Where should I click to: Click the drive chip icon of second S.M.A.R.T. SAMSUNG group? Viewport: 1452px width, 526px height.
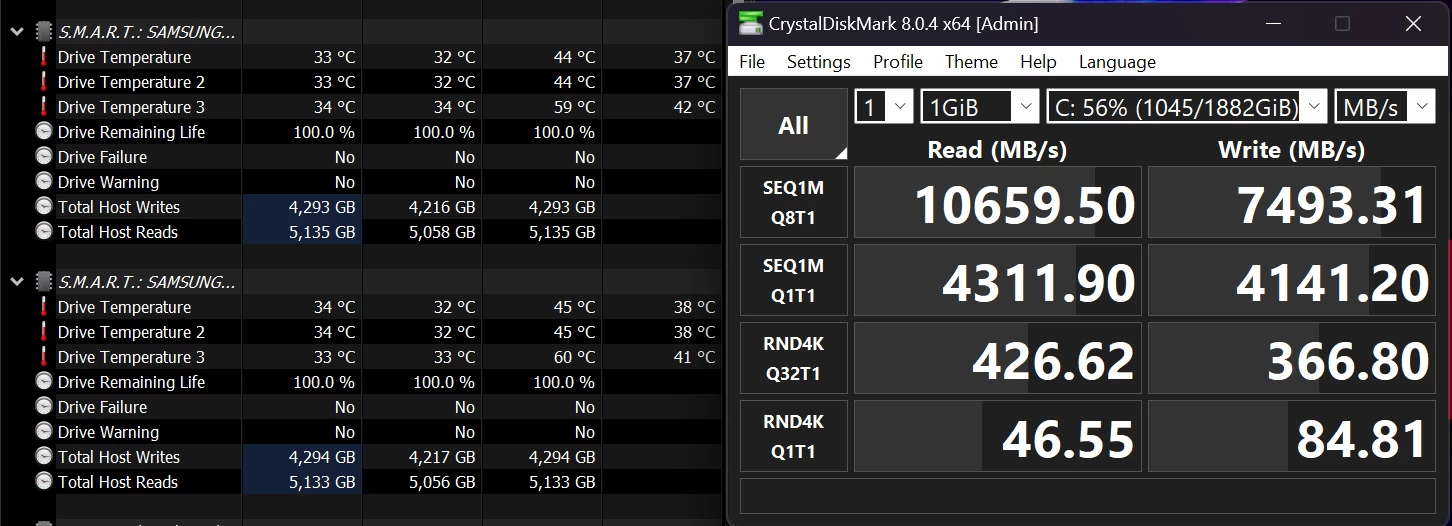click(x=44, y=282)
